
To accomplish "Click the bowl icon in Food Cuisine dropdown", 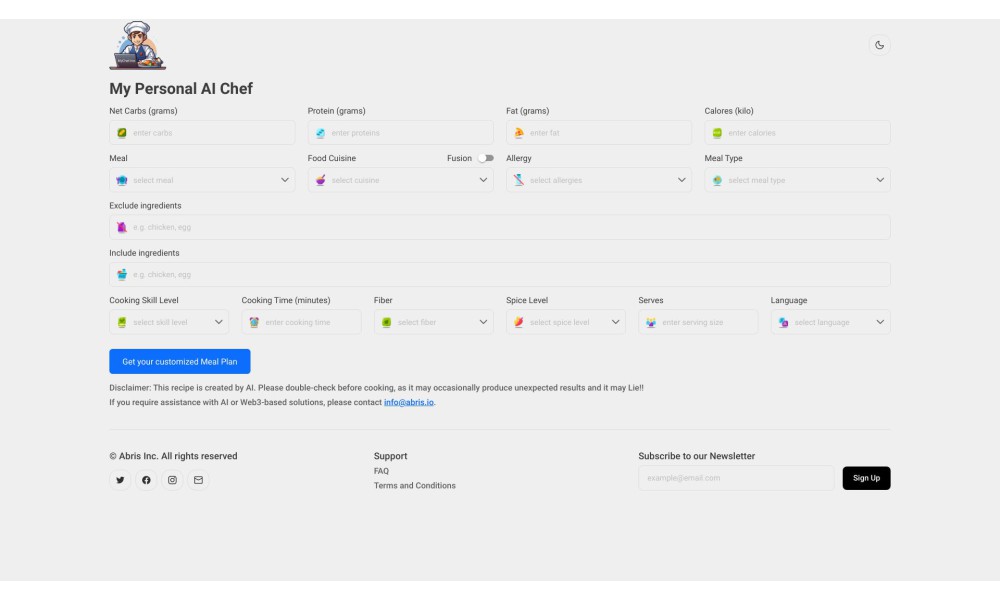I will pos(320,180).
